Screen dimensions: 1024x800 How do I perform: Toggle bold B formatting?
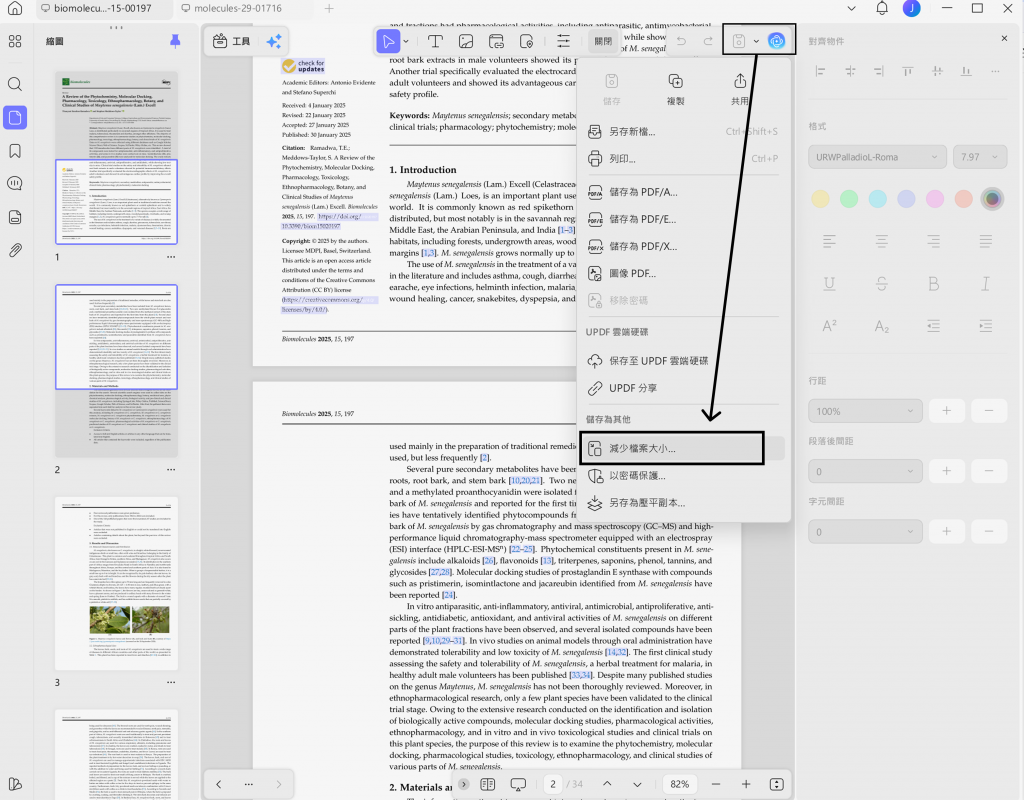coord(934,283)
